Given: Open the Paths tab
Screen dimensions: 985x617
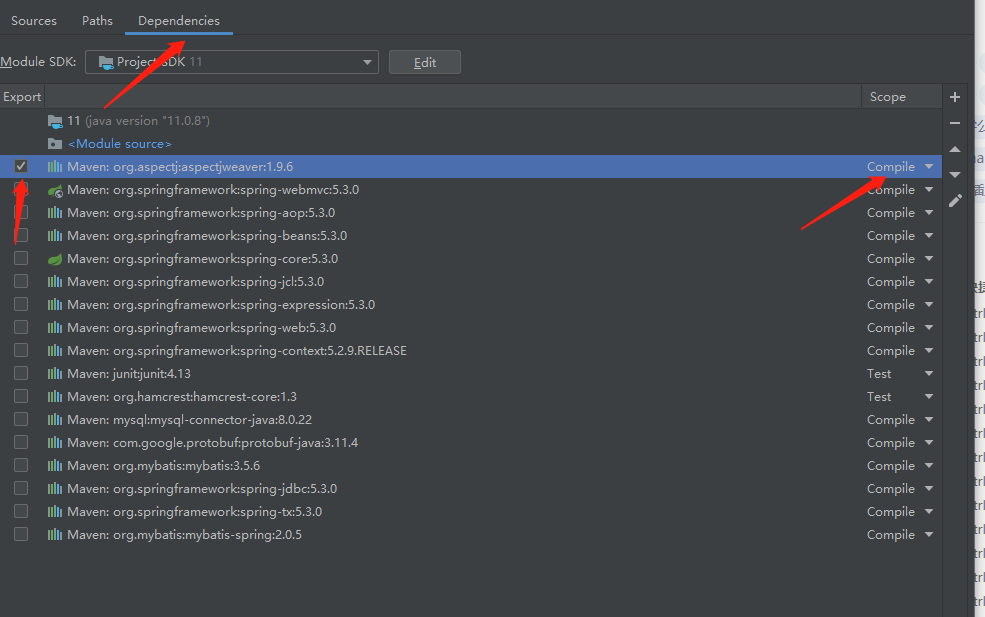Looking at the screenshot, I should pyautogui.click(x=96, y=20).
